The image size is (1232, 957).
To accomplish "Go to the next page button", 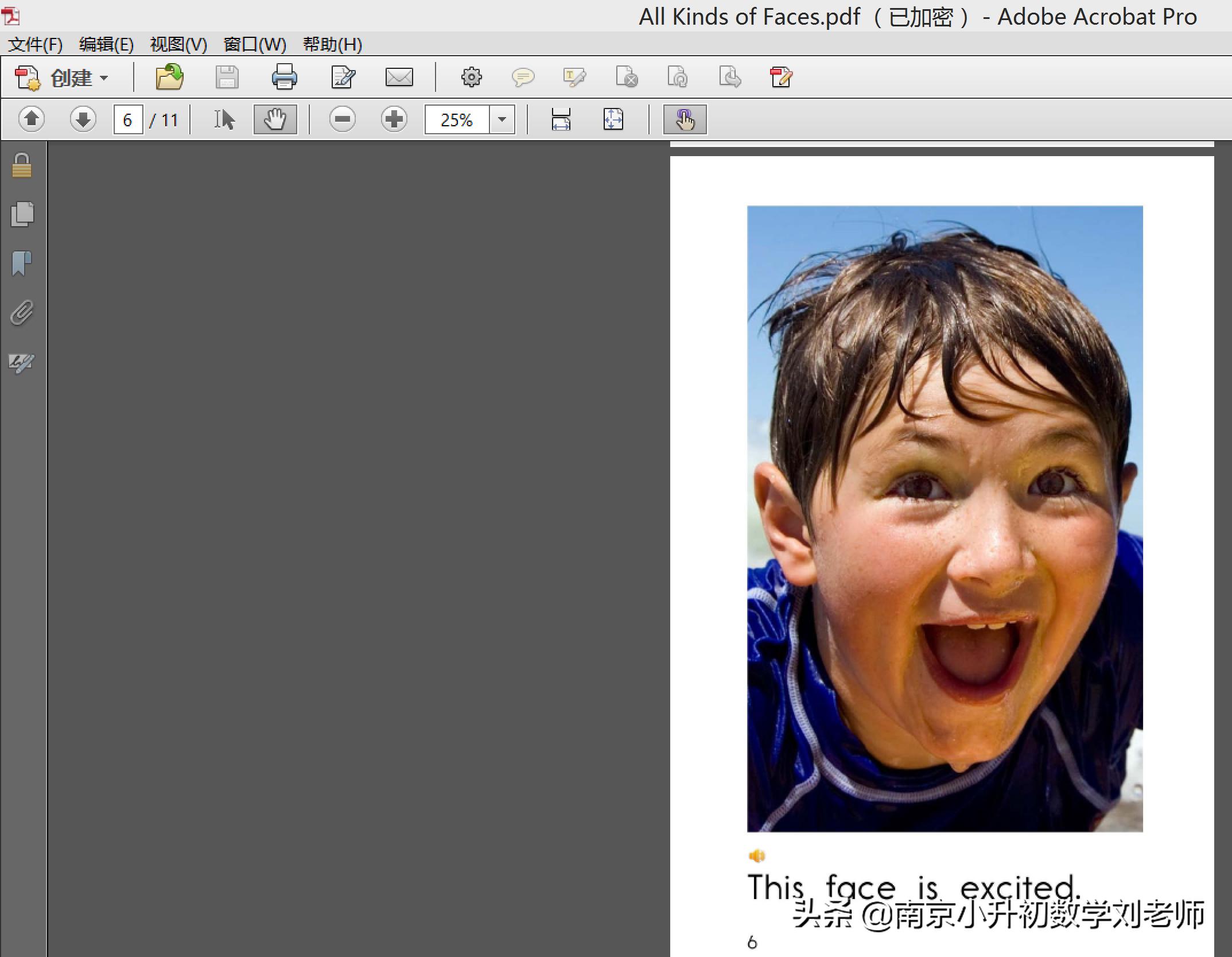I will tap(83, 119).
